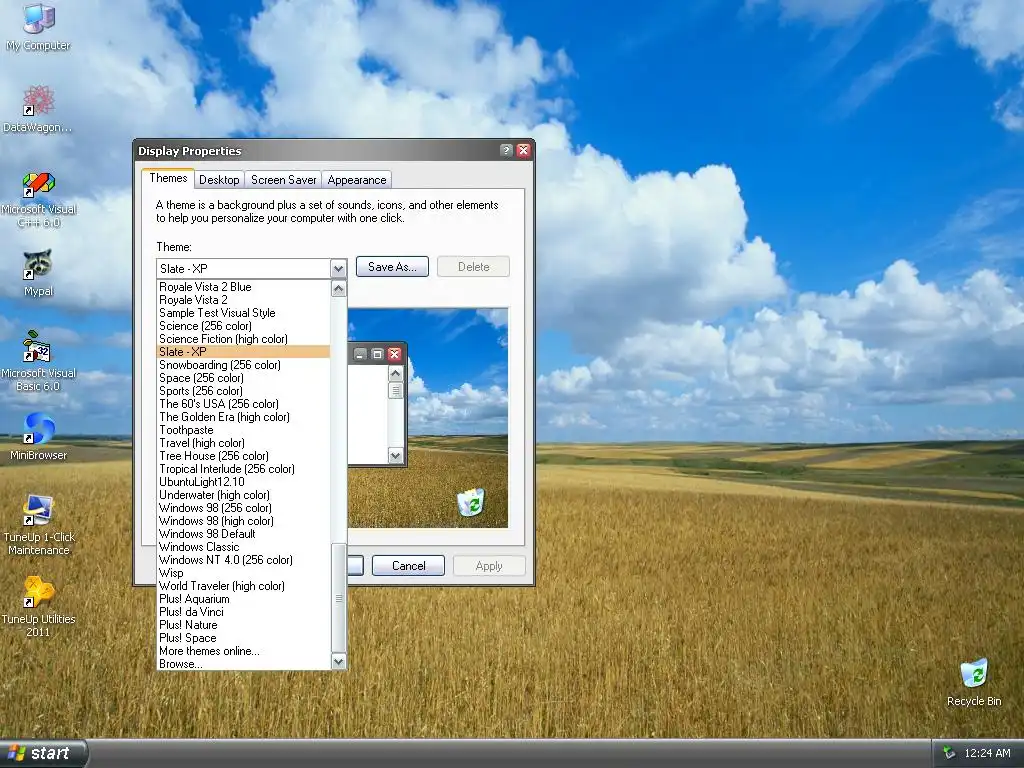
Task: Select Microsoft Visual Basic 6.0 shortcut
Action: coord(38,361)
